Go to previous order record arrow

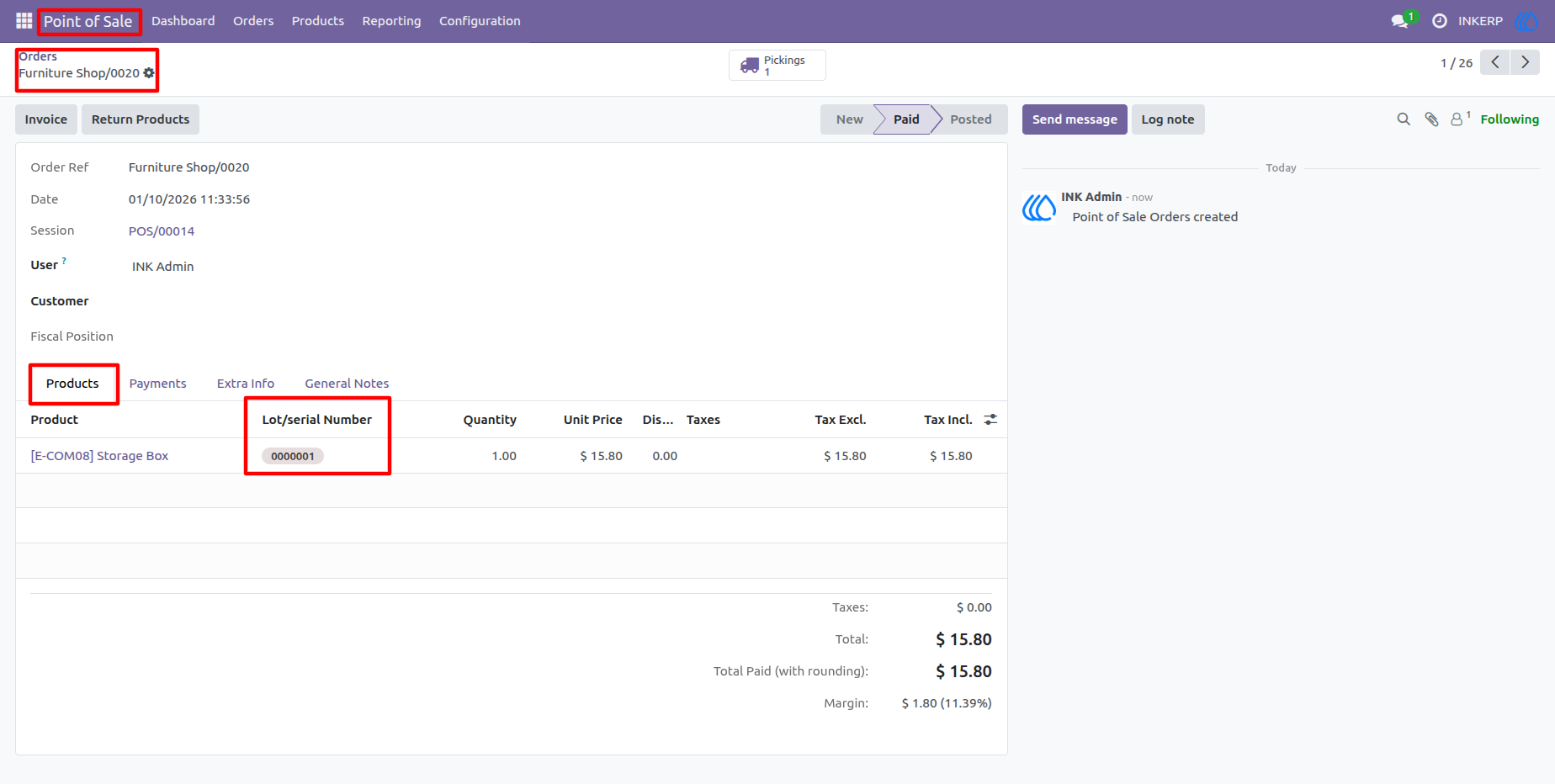1495,62
